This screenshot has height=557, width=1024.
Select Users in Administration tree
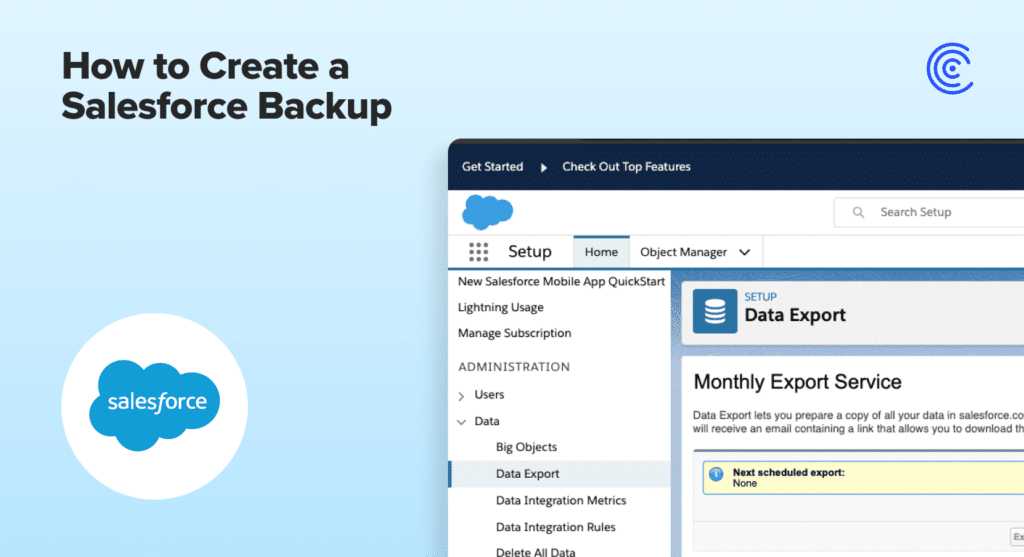[489, 394]
